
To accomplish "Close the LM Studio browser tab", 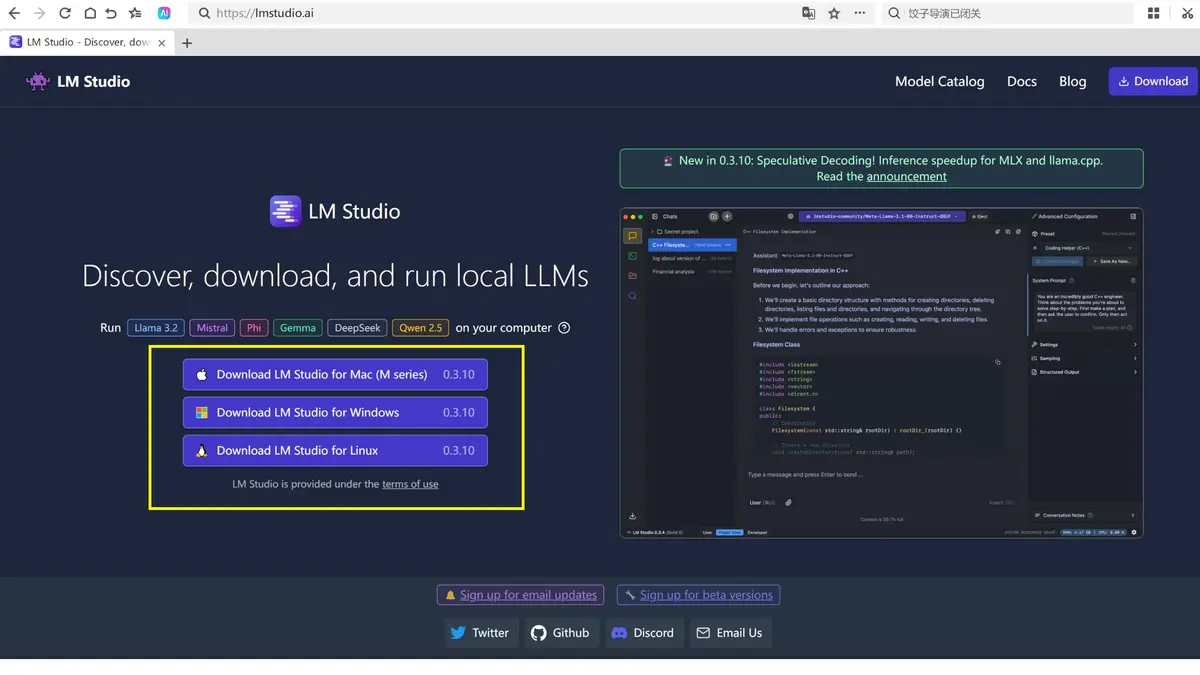I will tap(162, 43).
